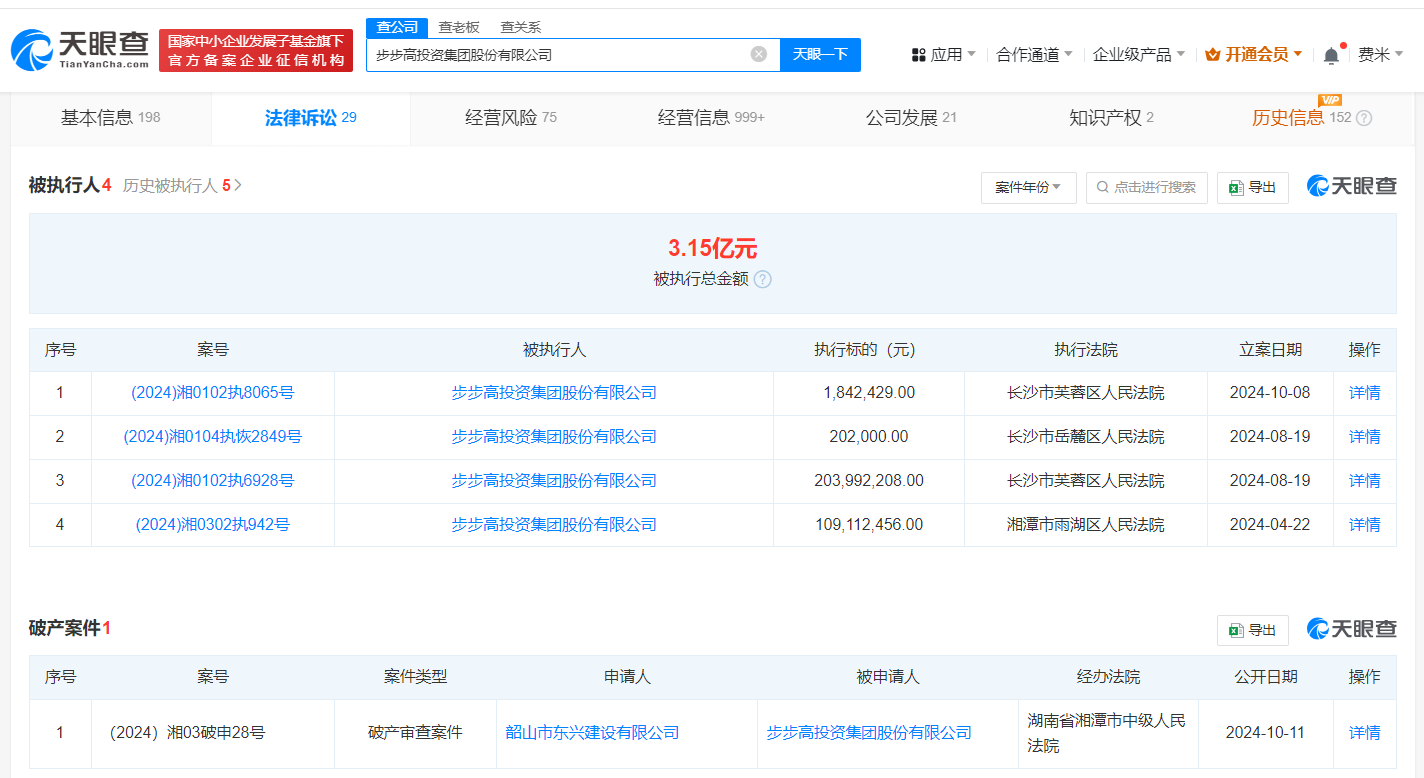Click the Tianyancha logo icon

32,50
